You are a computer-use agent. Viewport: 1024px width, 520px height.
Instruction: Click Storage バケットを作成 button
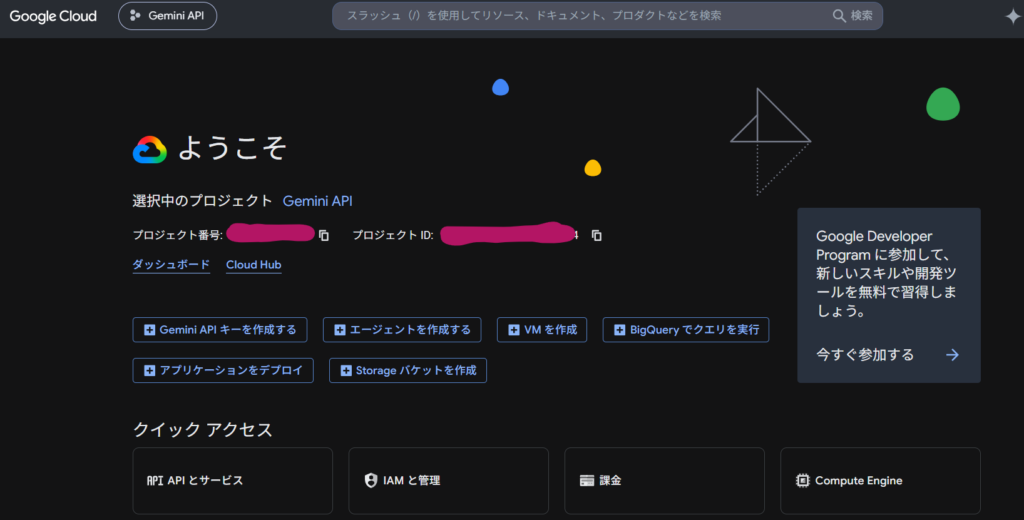[x=408, y=370]
